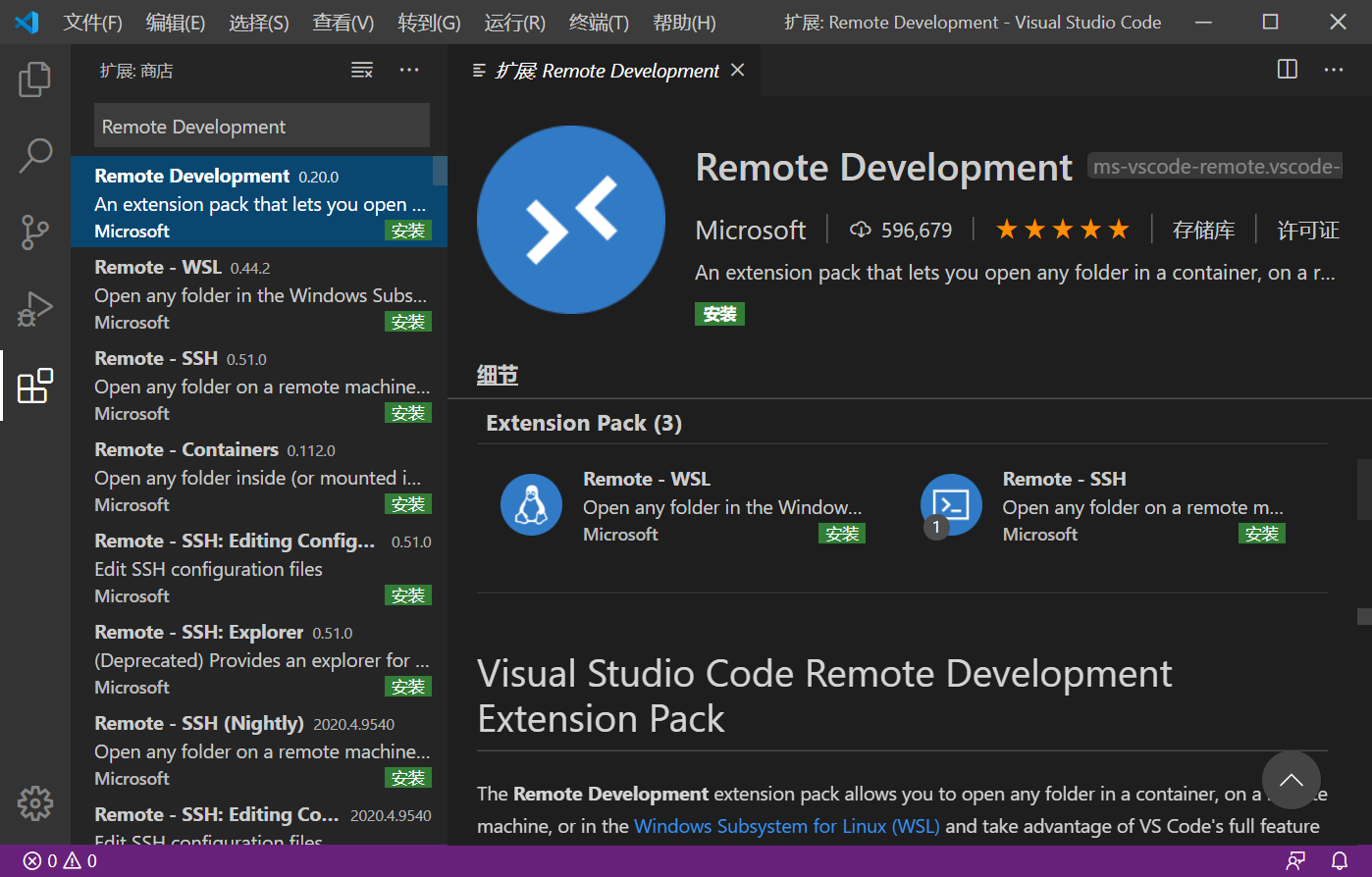
Task: Click the main 安装 button on the details page
Action: [x=720, y=314]
